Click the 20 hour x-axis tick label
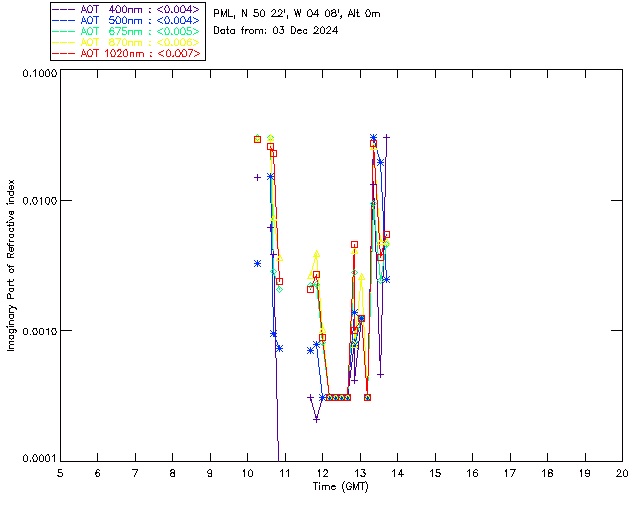640x512 pixels. (622, 473)
